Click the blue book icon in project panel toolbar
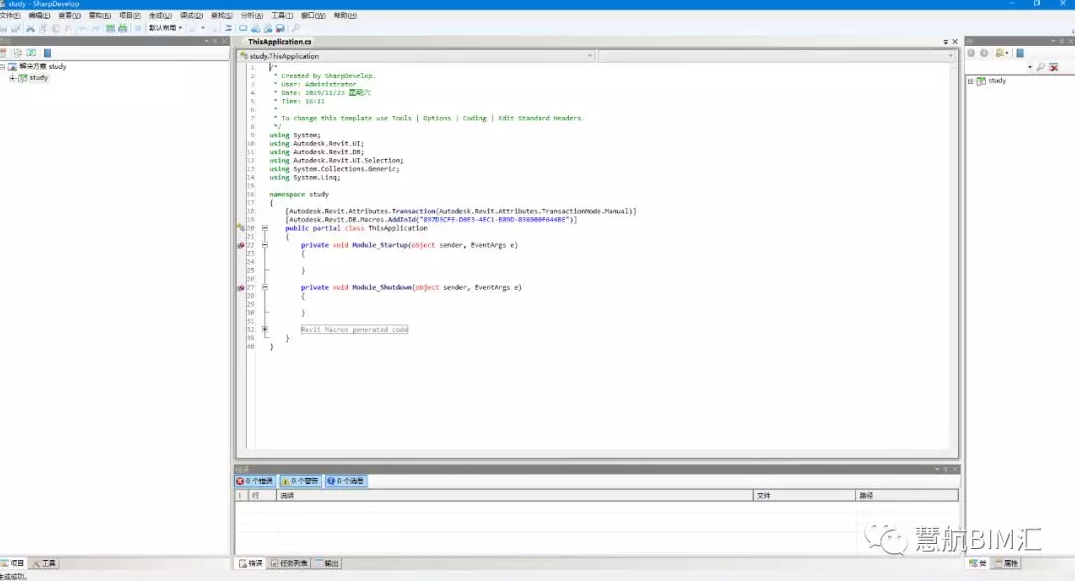This screenshot has height=581, width=1075. pyautogui.click(x=47, y=53)
